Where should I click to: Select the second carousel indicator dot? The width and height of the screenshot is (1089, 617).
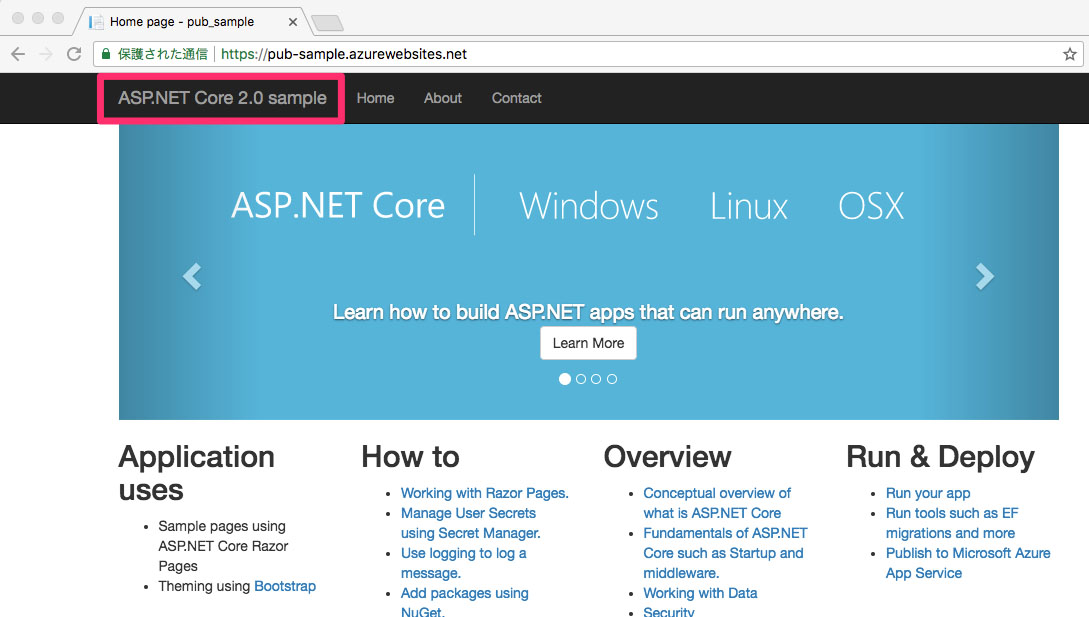click(580, 378)
